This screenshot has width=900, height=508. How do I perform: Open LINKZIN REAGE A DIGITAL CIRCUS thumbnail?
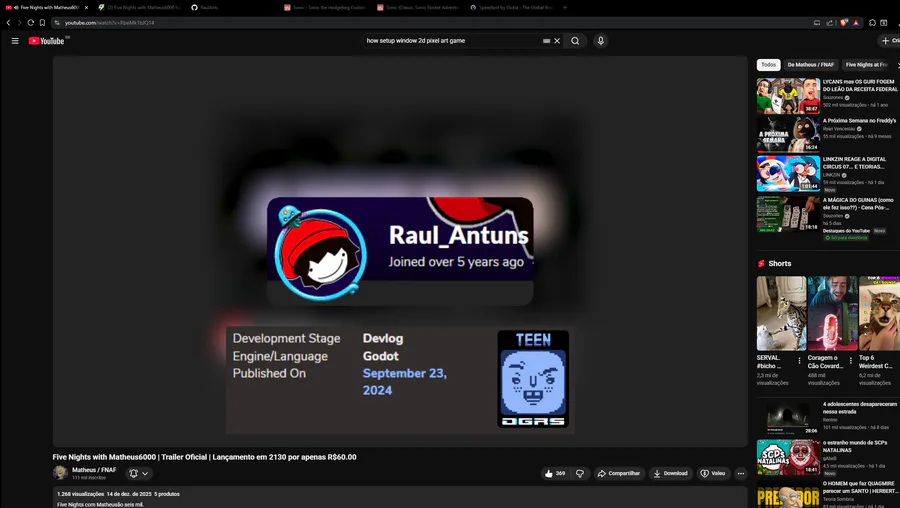coord(788,173)
